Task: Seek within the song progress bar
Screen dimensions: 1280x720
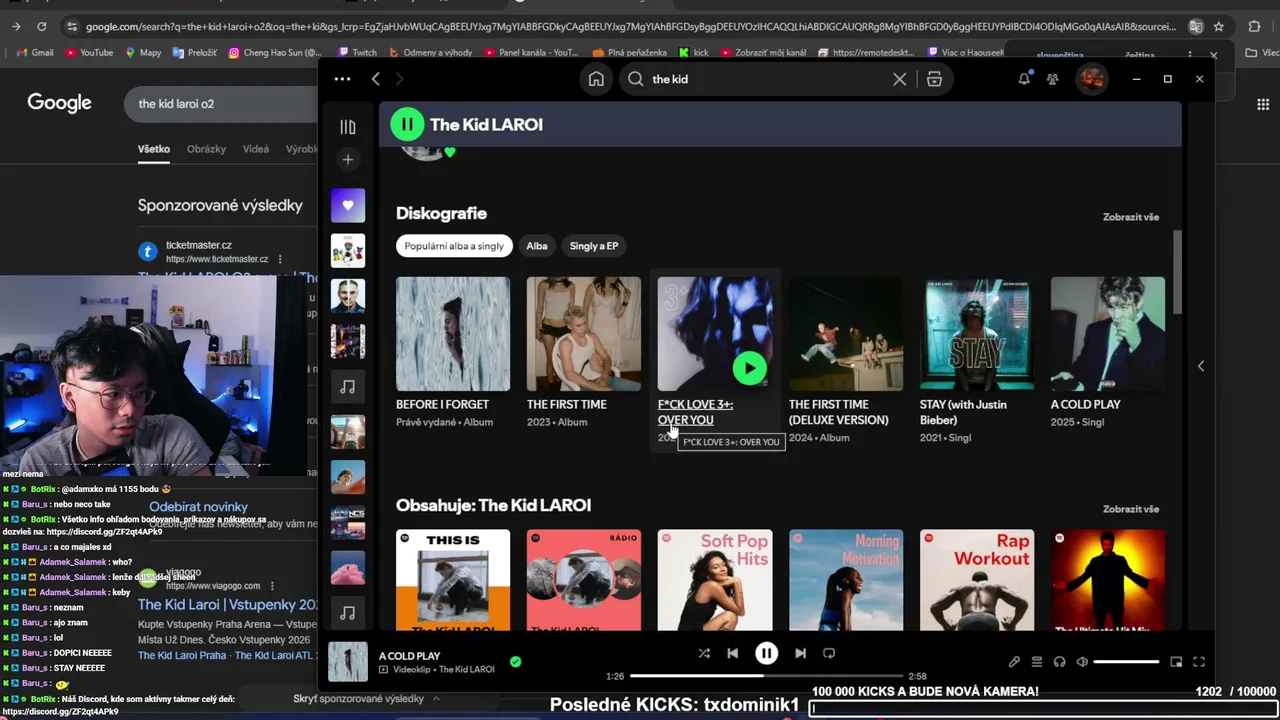Action: click(x=766, y=676)
